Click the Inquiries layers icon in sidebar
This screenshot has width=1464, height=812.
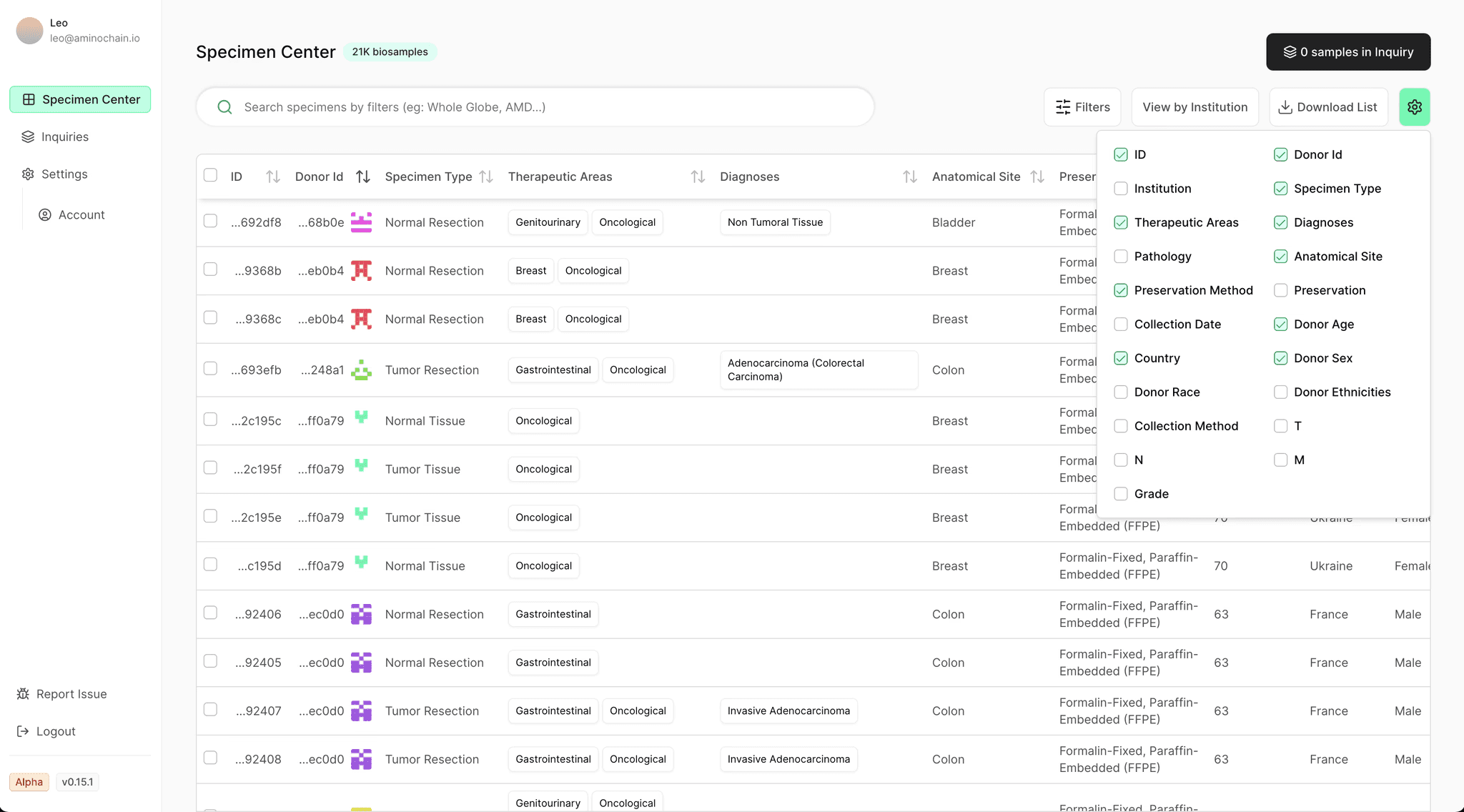click(28, 137)
